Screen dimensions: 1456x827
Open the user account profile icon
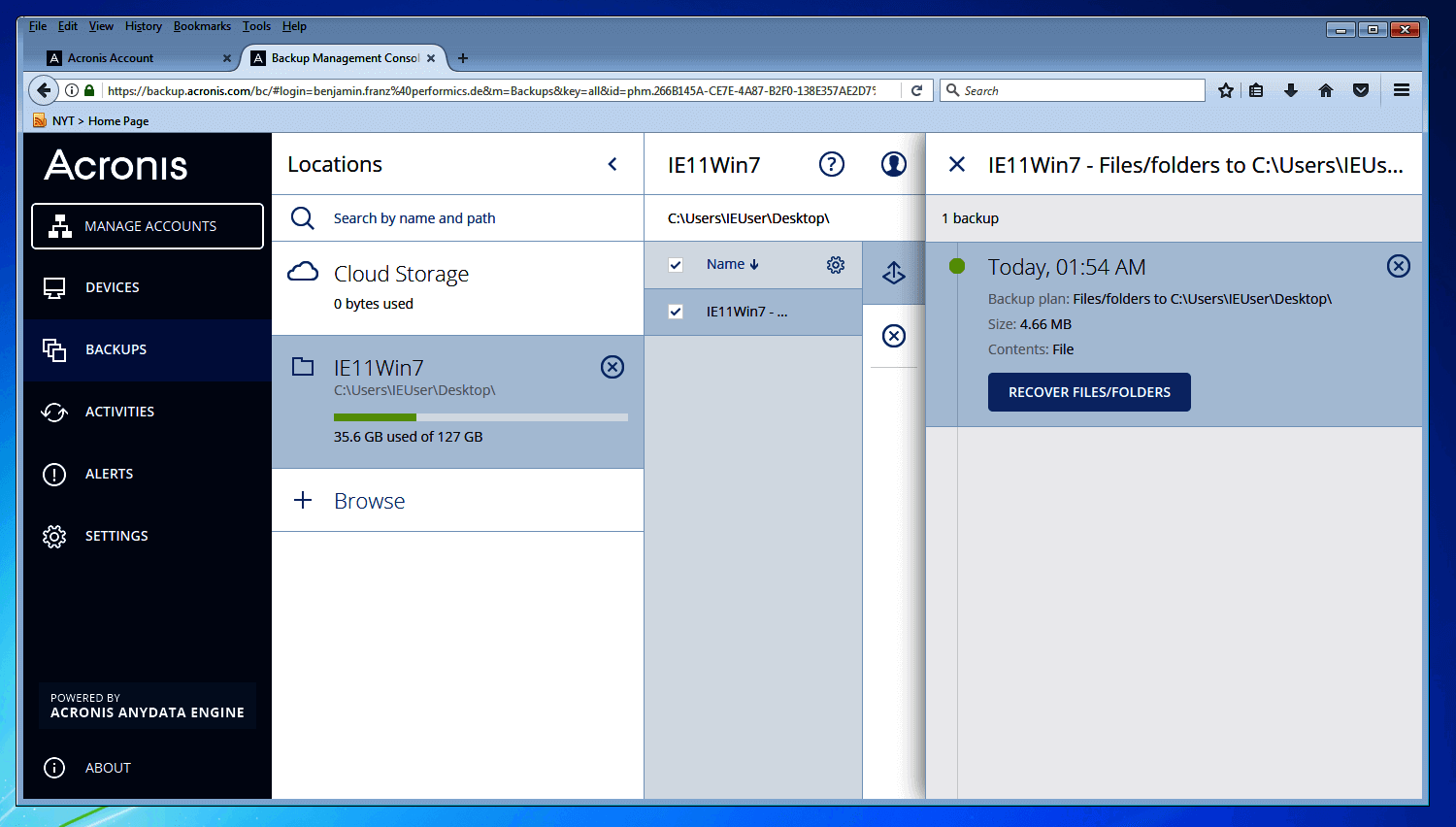893,164
